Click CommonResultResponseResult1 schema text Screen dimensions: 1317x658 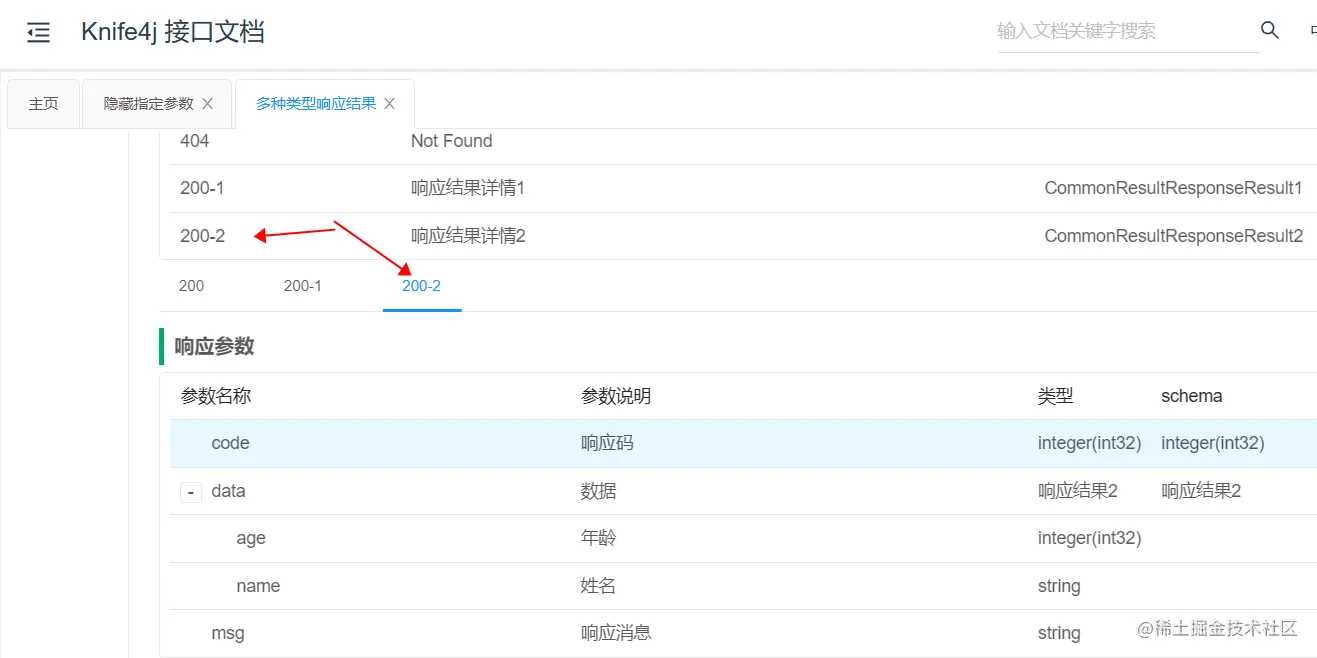click(x=1174, y=188)
